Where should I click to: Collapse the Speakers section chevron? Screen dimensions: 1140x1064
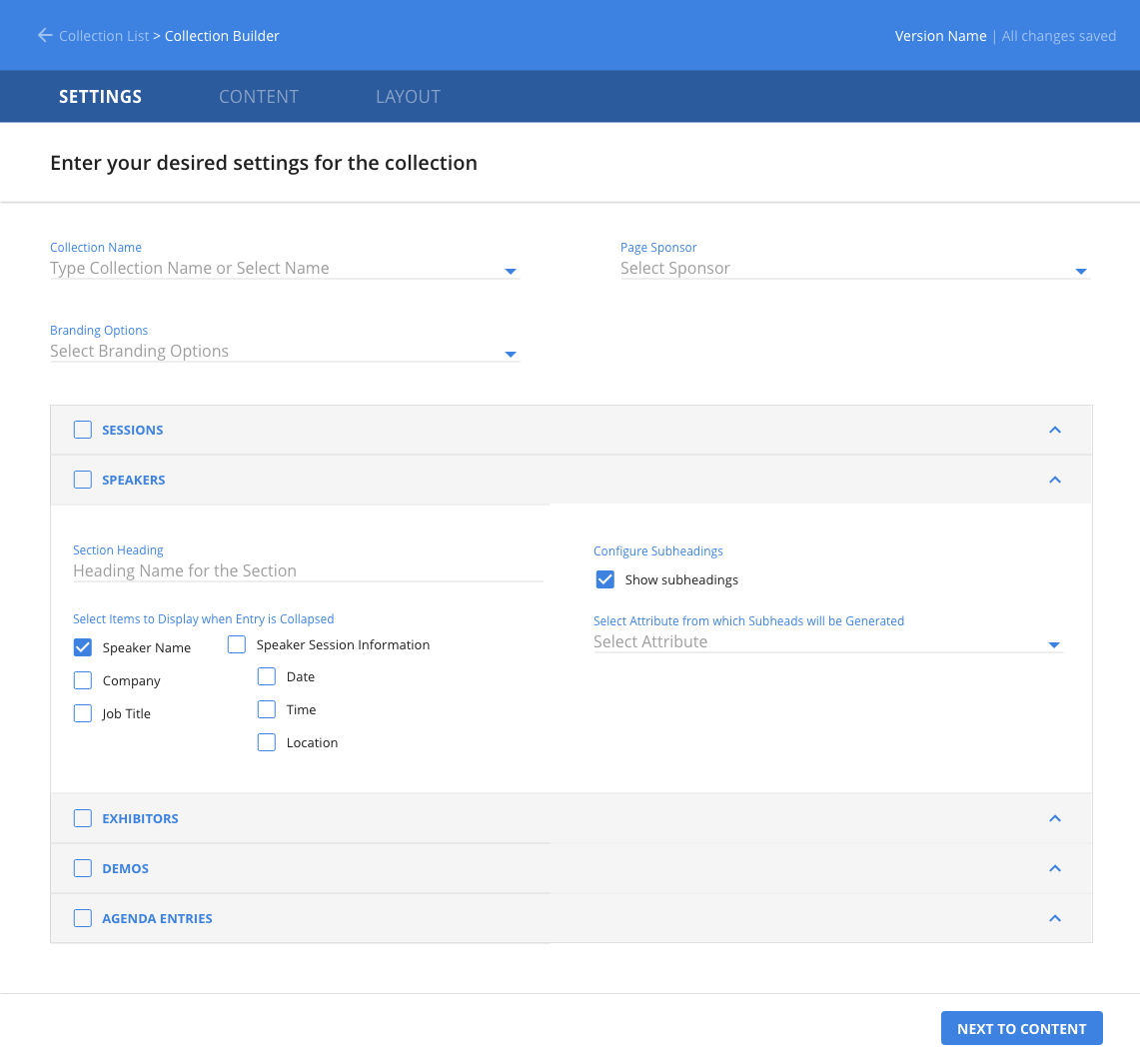1055,480
